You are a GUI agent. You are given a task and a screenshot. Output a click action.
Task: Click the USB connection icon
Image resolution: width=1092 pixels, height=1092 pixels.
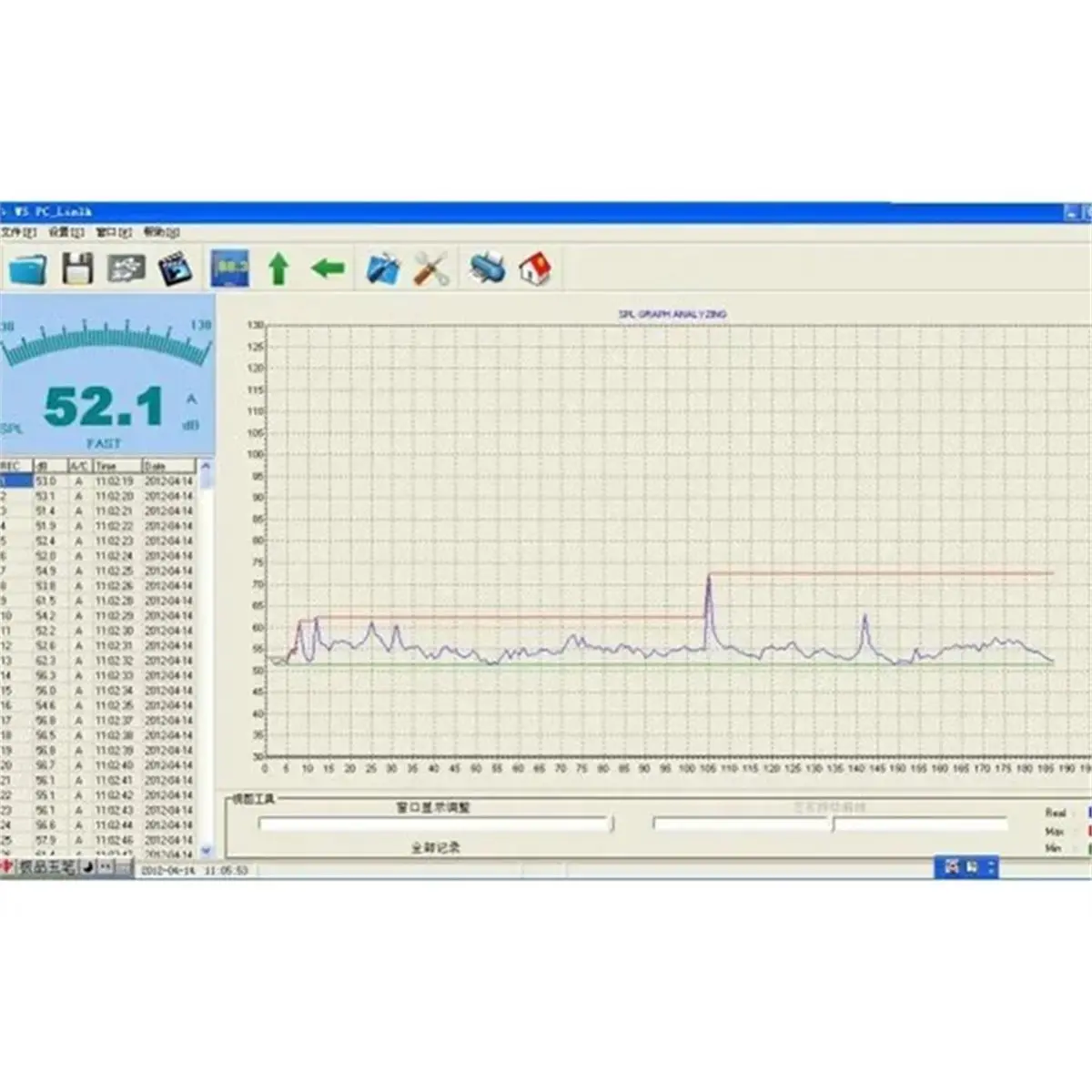(126, 268)
